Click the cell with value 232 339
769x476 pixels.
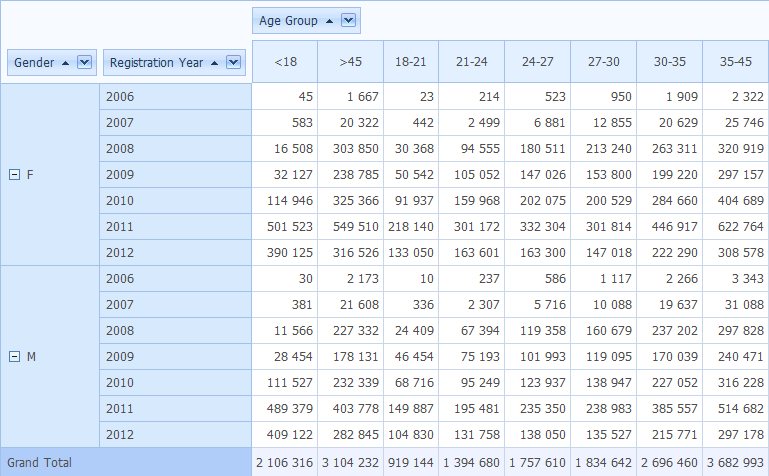pos(350,382)
